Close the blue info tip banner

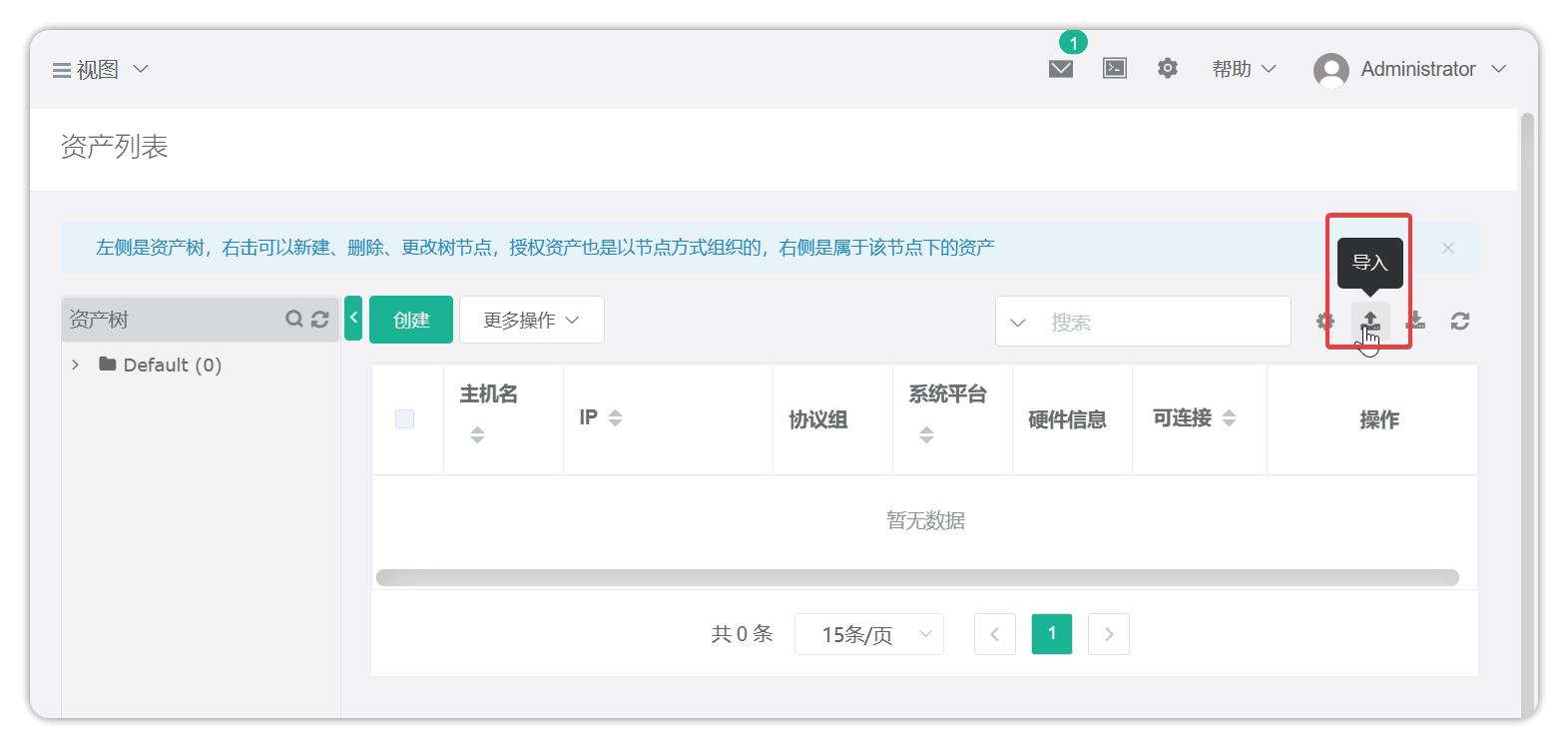tap(1448, 248)
